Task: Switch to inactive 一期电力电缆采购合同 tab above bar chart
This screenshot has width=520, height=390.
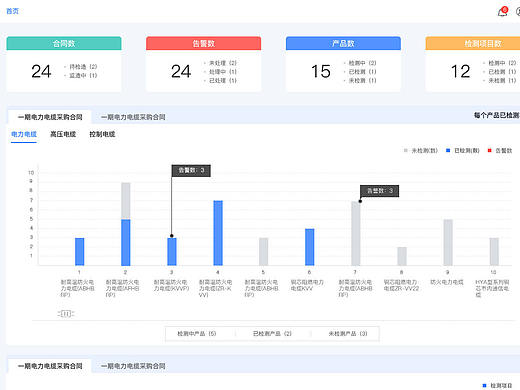Action: (133, 117)
